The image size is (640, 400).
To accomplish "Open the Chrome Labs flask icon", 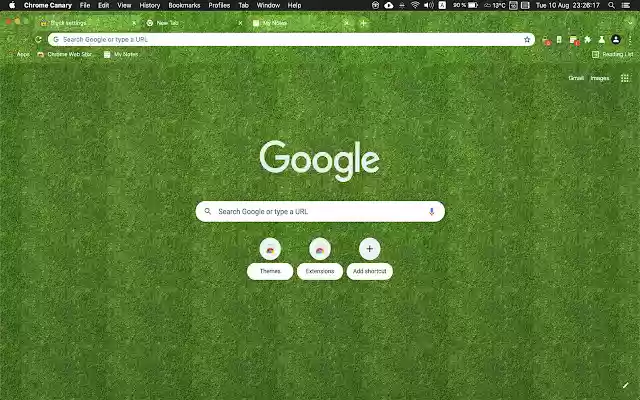I will [601, 40].
